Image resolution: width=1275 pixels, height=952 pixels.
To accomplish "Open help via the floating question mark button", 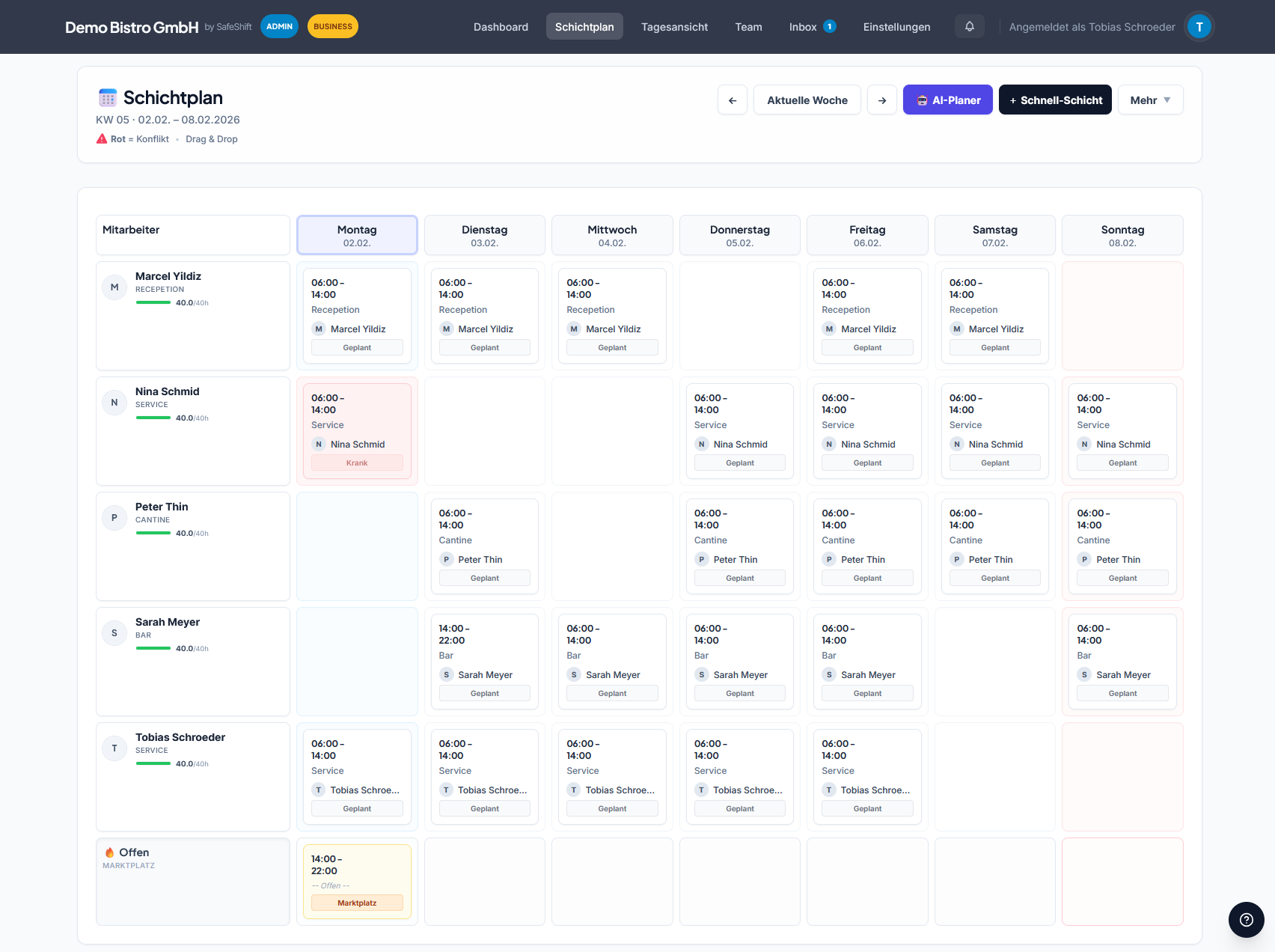I will click(x=1245, y=920).
